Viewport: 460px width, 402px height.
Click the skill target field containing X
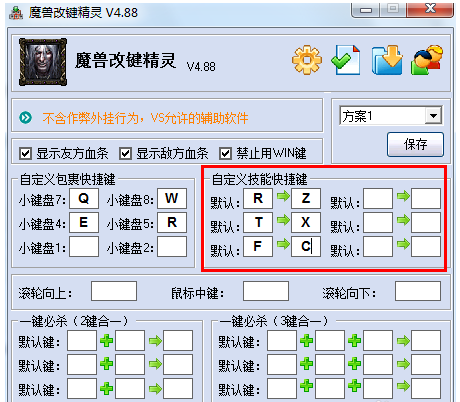(x=306, y=223)
